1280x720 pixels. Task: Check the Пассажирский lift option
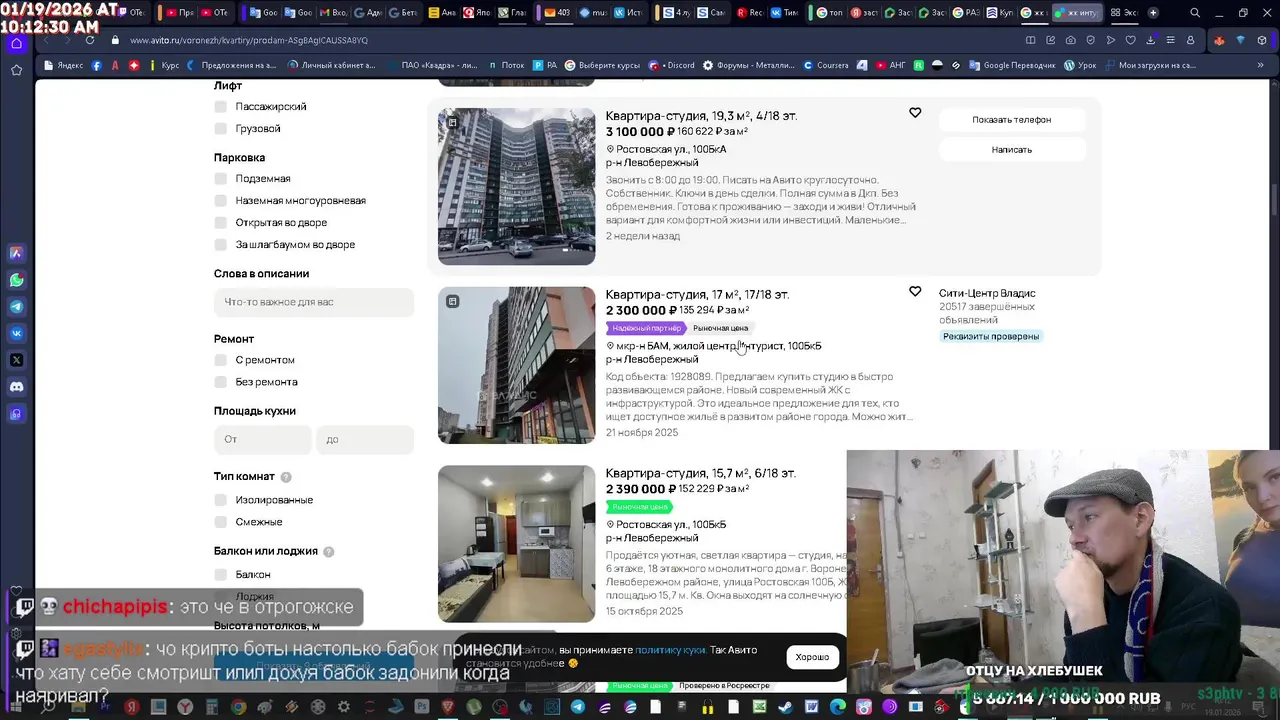[220, 106]
